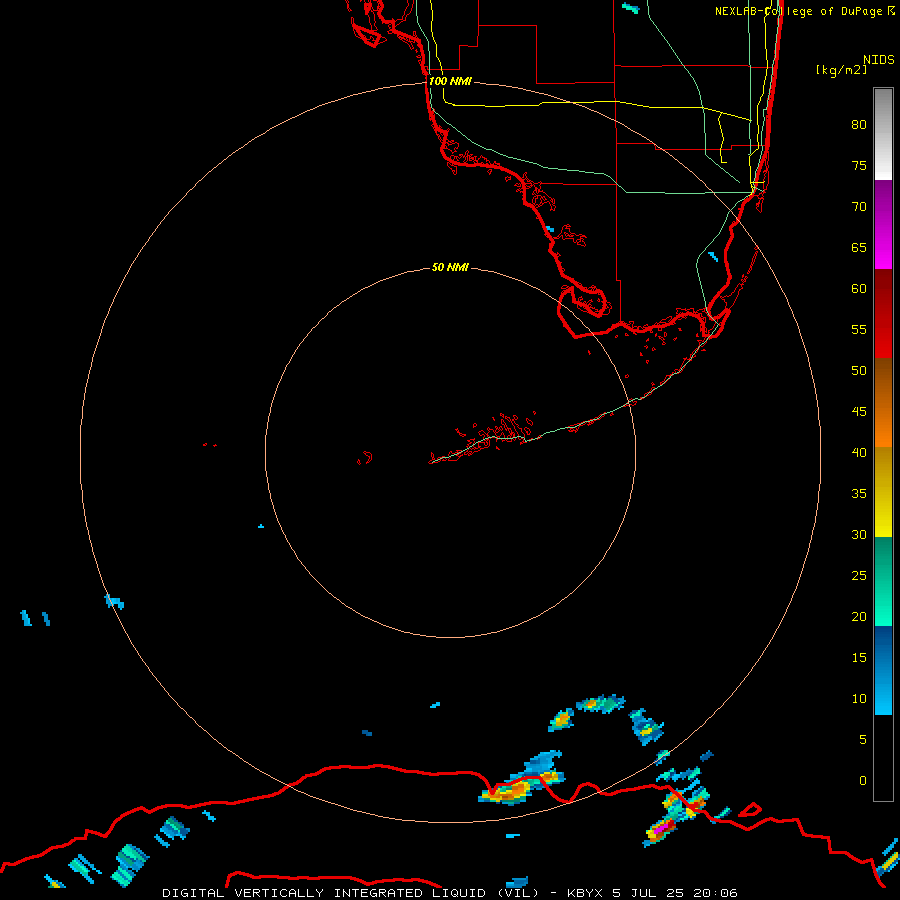Click the '50' value on the color scale
900x900 pixels.
(859, 370)
